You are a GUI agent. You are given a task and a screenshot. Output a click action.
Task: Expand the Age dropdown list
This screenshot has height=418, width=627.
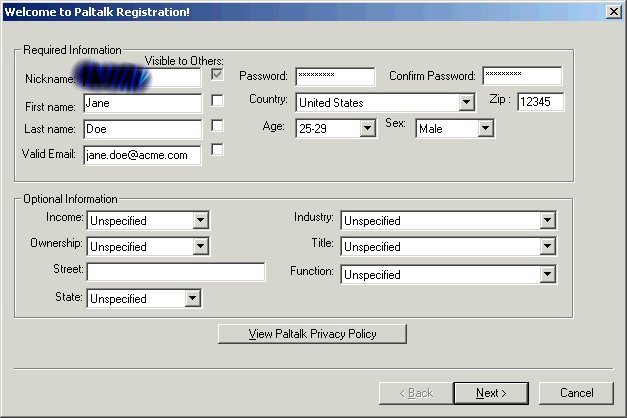(367, 128)
